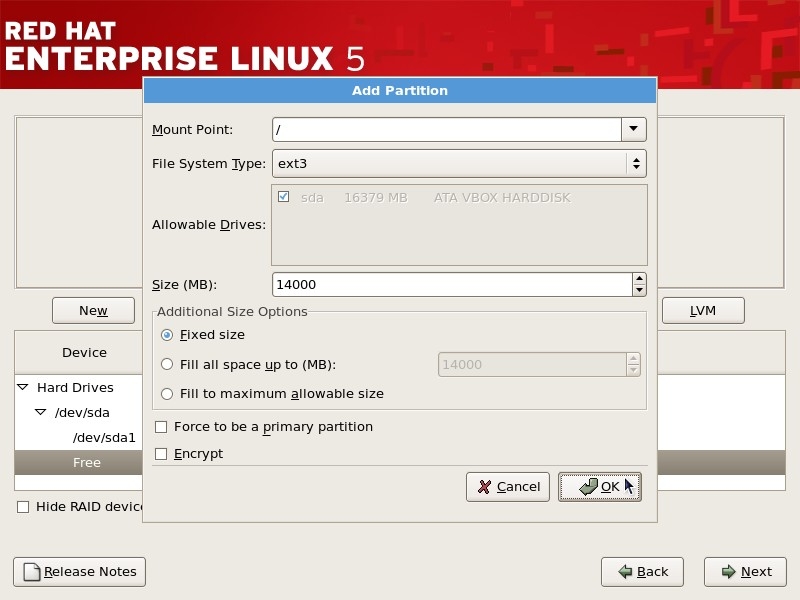The height and width of the screenshot is (600, 800).
Task: Select Fill to maximum allowable size
Action: pyautogui.click(x=167, y=394)
